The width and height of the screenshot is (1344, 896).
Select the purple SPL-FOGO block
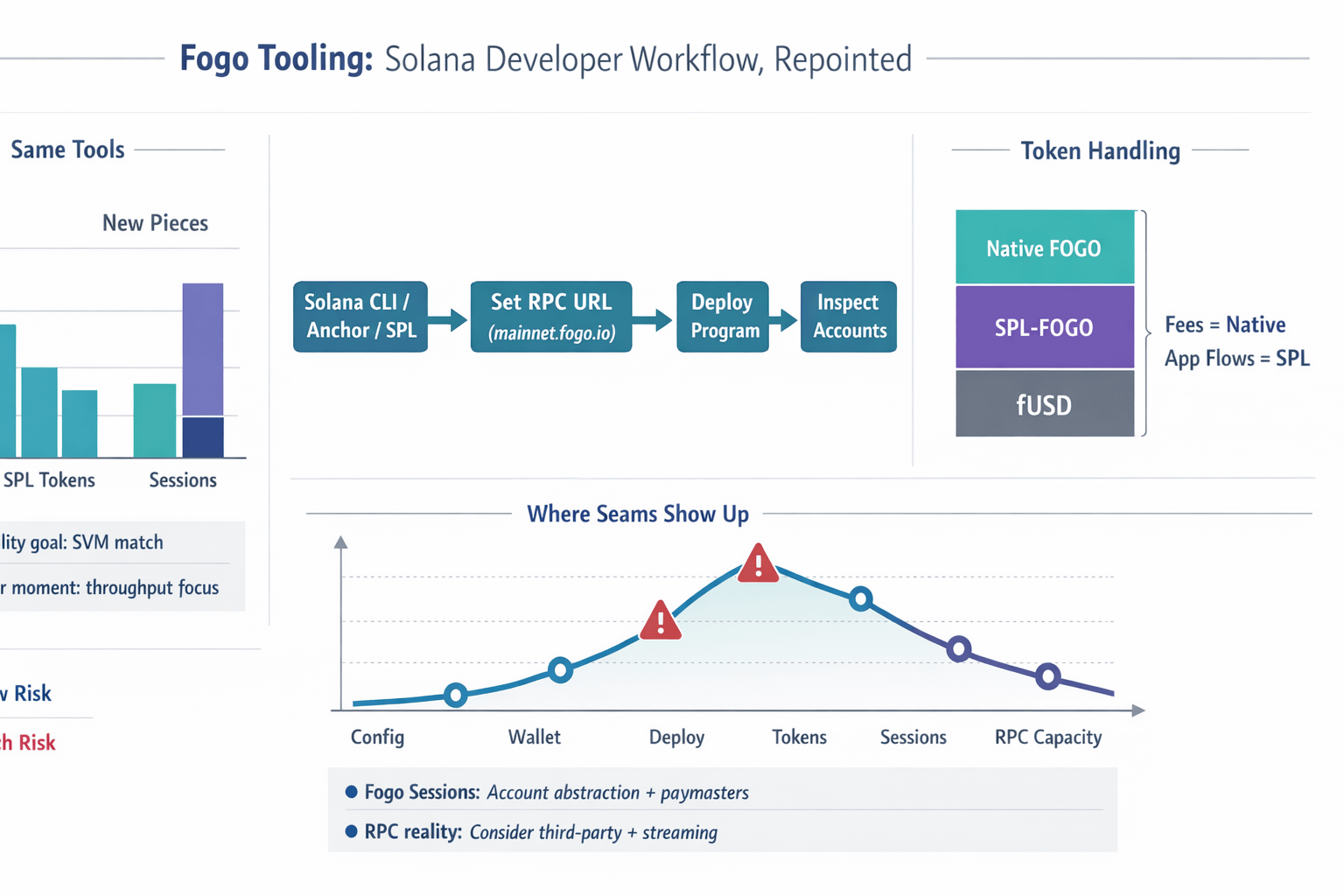point(1045,327)
